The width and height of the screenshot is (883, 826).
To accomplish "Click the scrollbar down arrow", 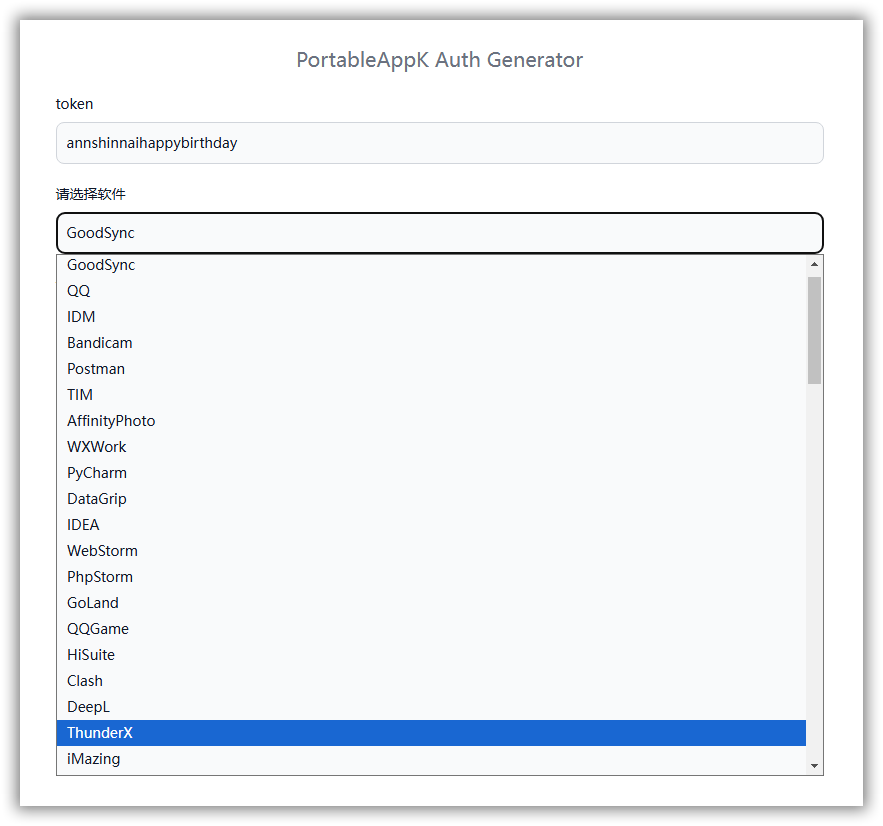I will pyautogui.click(x=814, y=766).
